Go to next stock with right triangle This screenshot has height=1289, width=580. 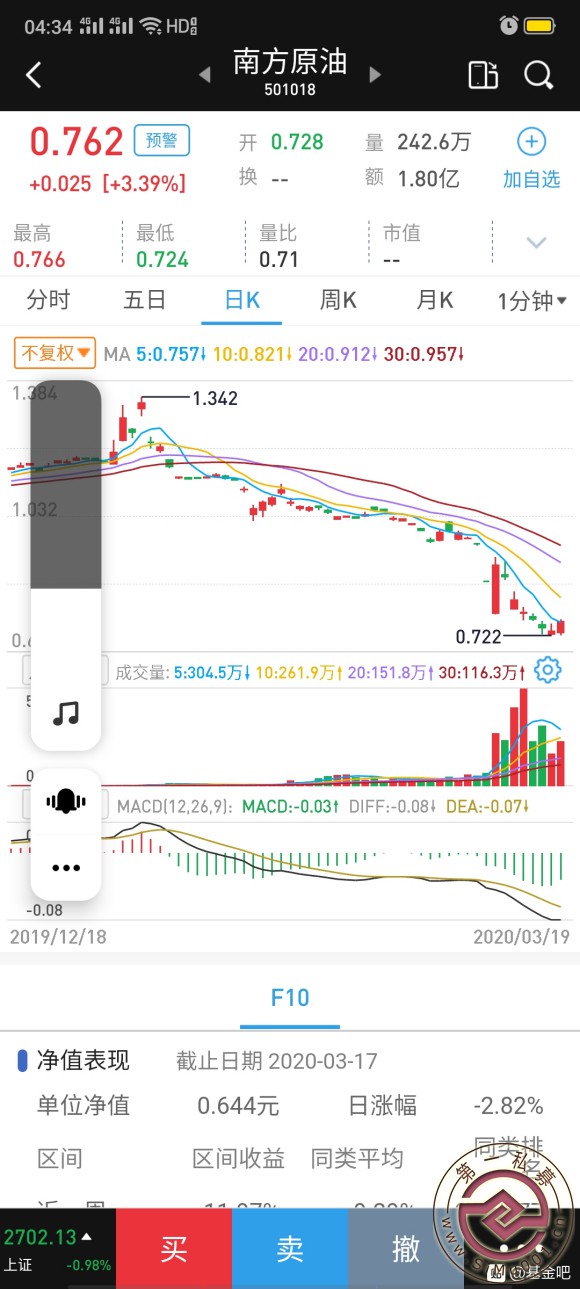tap(375, 74)
